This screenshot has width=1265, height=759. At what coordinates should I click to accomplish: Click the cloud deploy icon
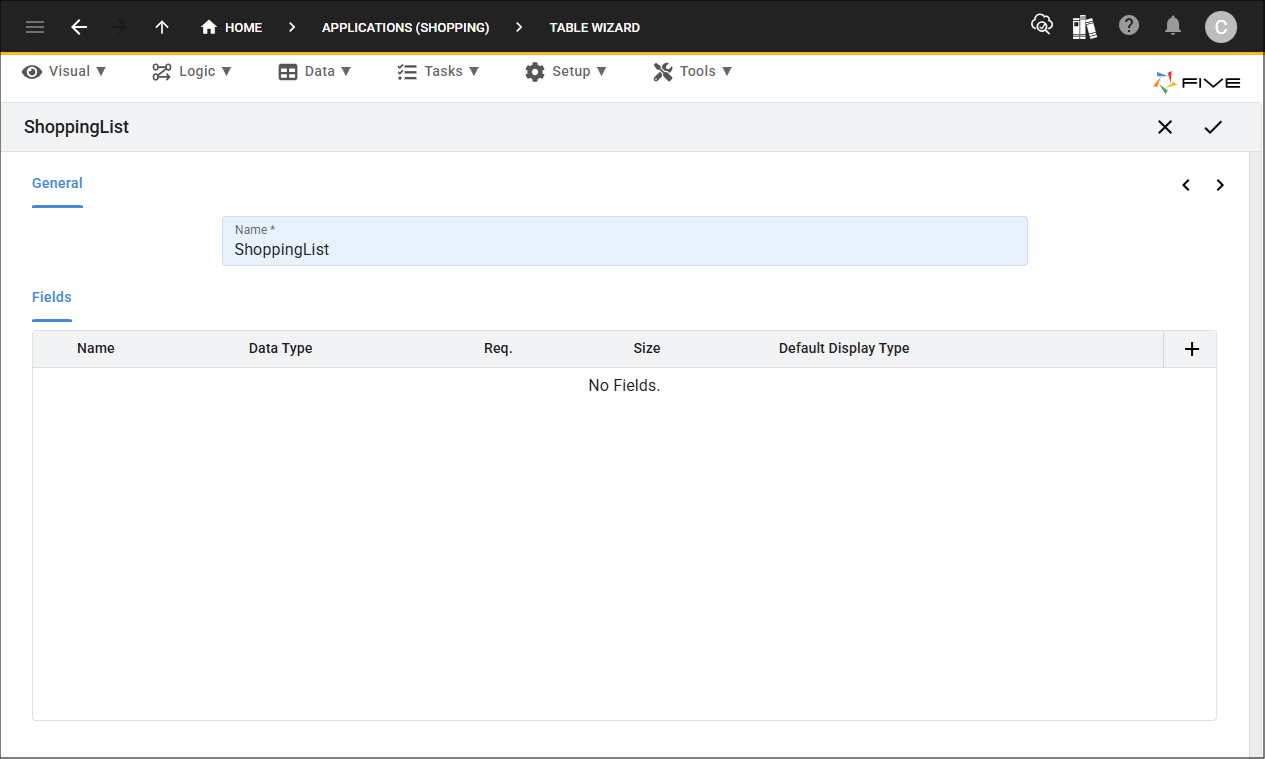point(1042,27)
